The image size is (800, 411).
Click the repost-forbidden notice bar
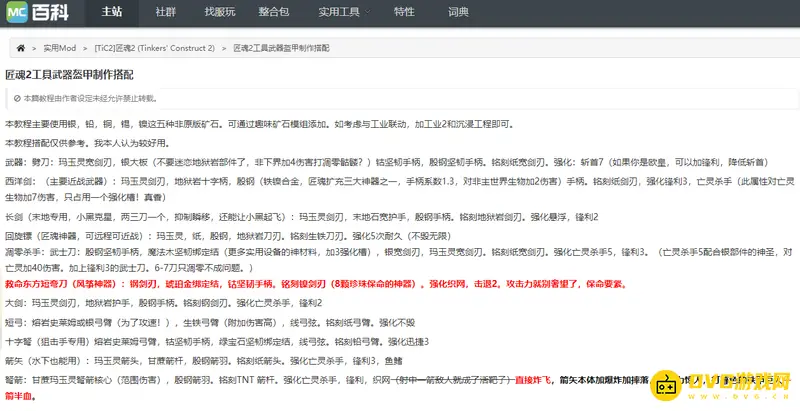click(400, 97)
